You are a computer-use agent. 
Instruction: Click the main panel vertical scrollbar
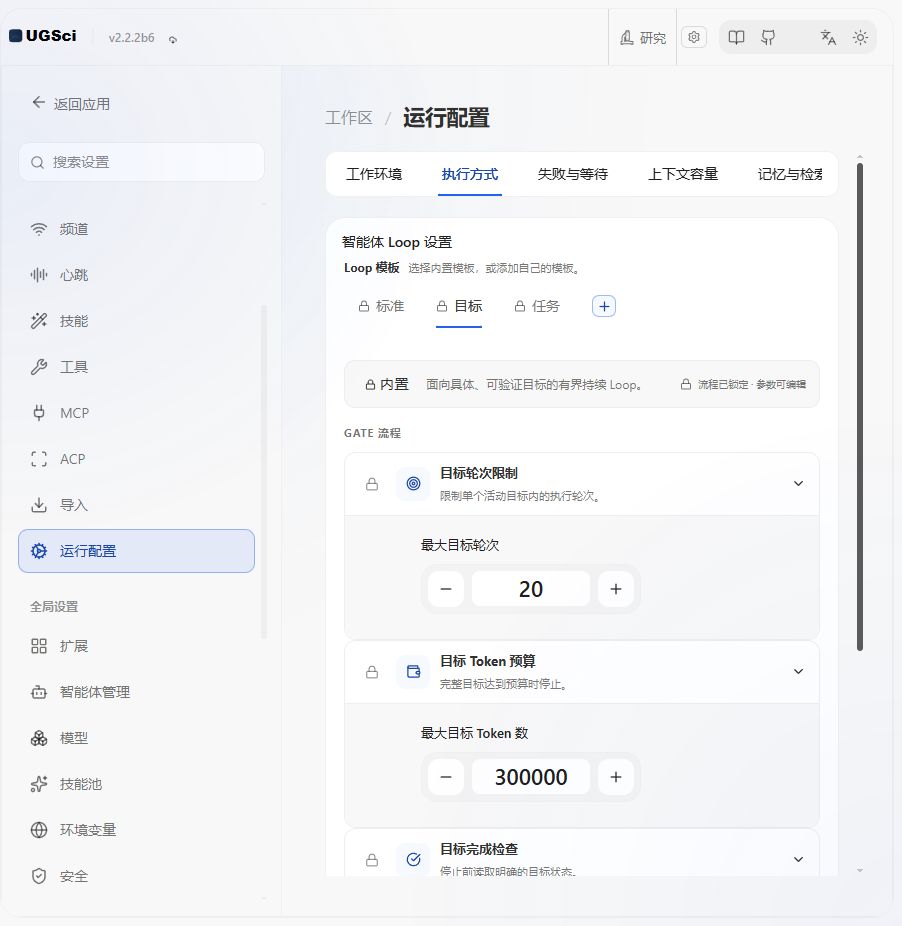pyautogui.click(x=860, y=407)
